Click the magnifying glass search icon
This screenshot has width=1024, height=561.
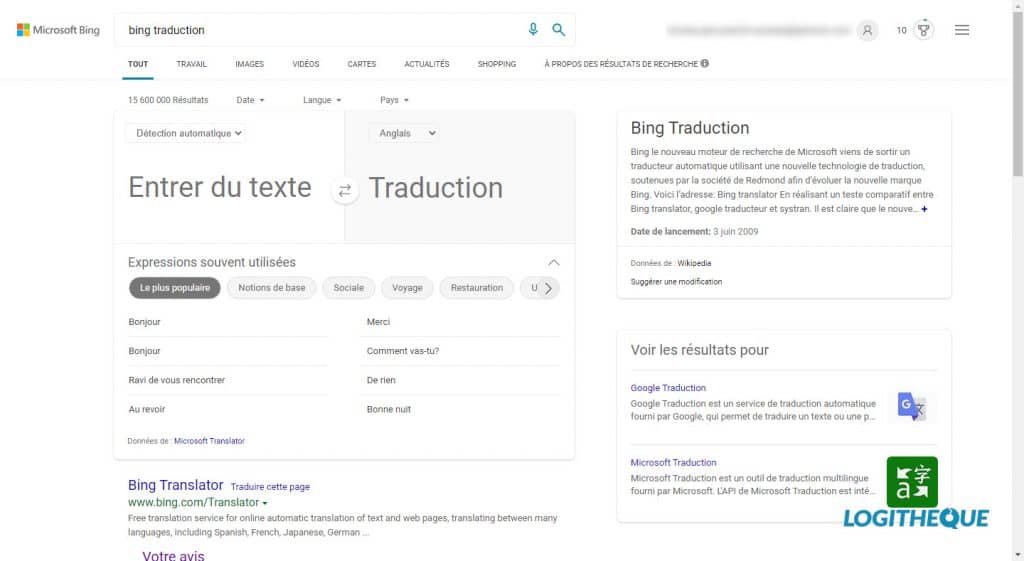click(558, 30)
